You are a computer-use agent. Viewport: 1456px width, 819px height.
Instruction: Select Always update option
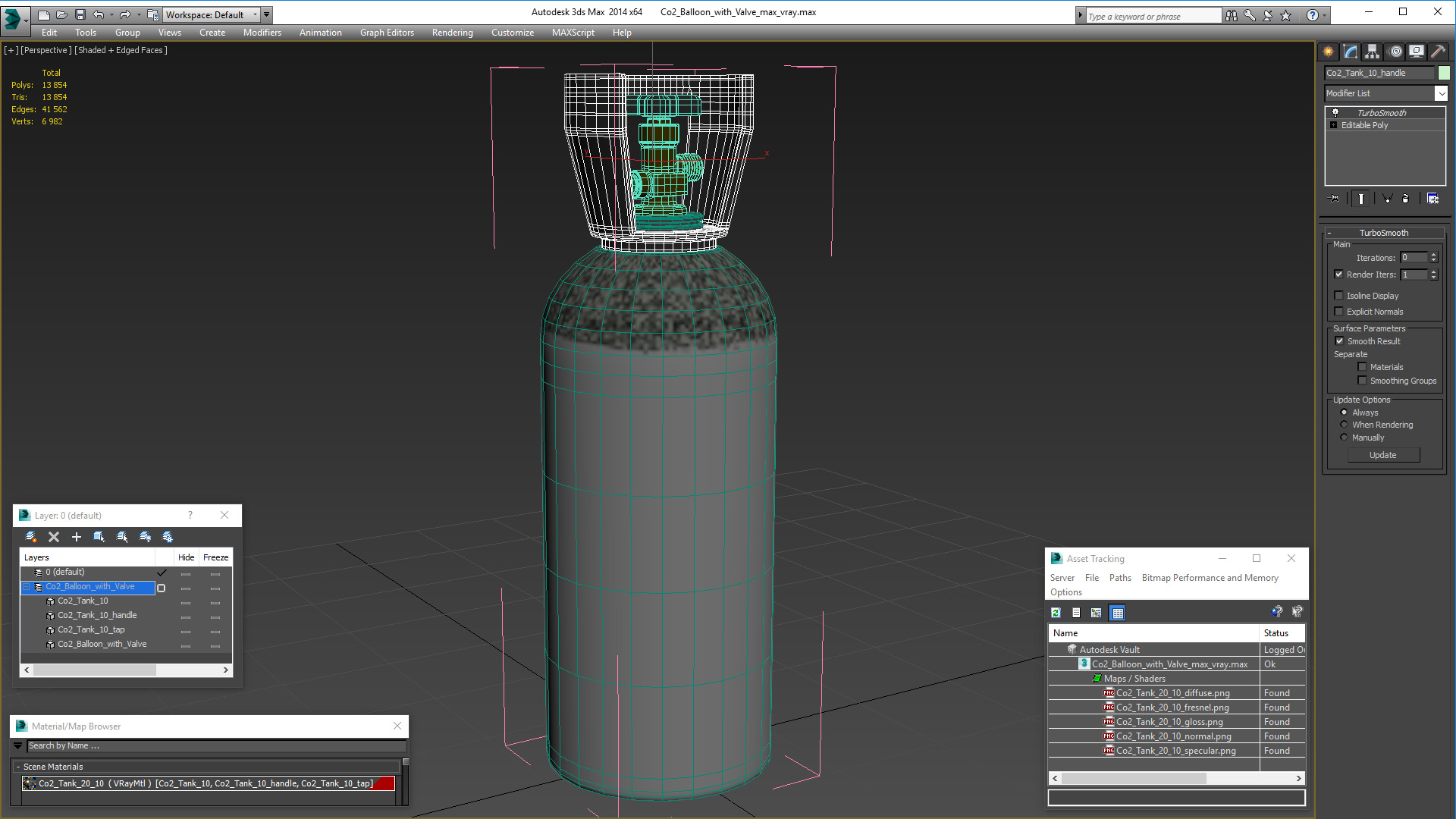(1344, 413)
